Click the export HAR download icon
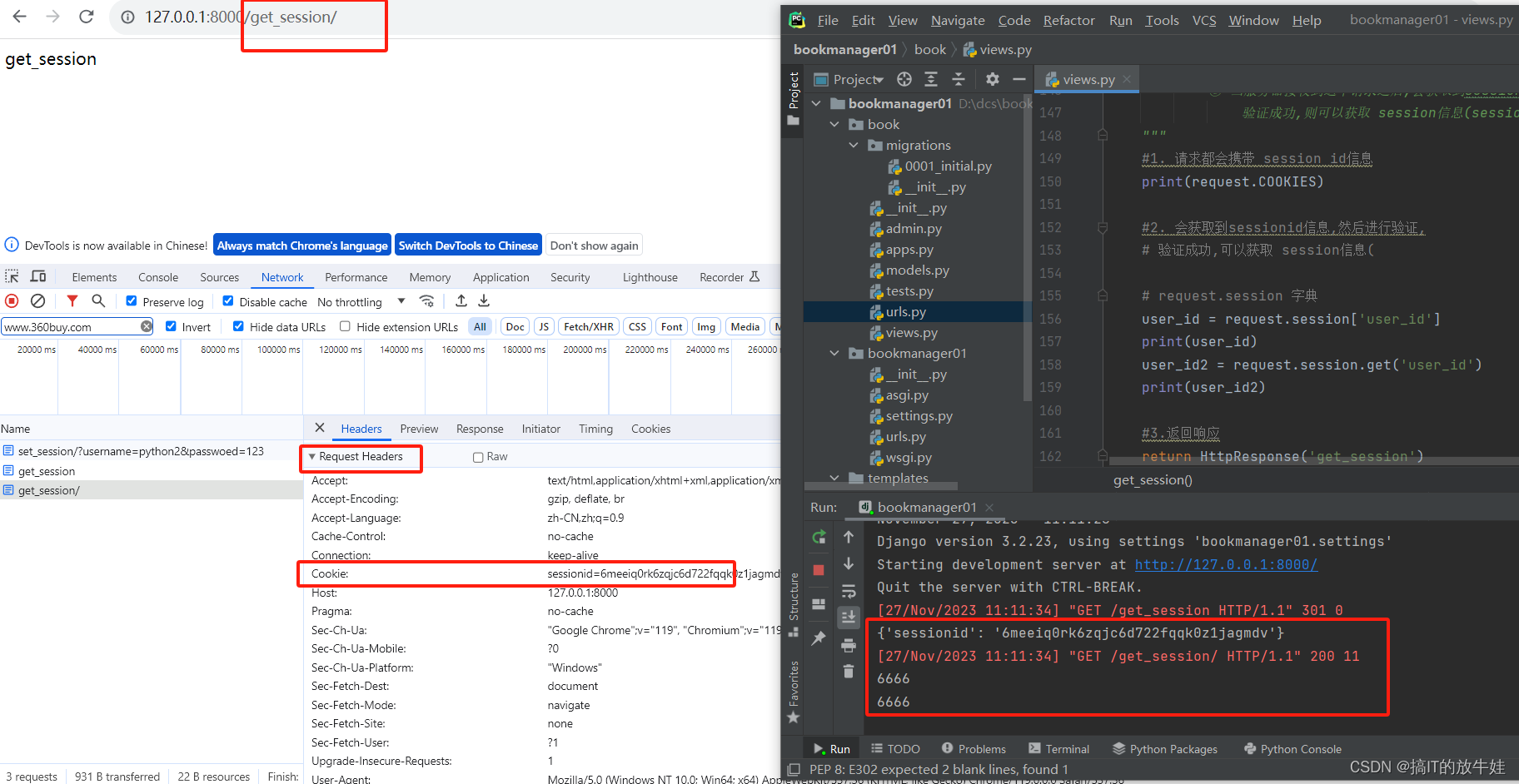The image size is (1519, 784). pyautogui.click(x=484, y=301)
